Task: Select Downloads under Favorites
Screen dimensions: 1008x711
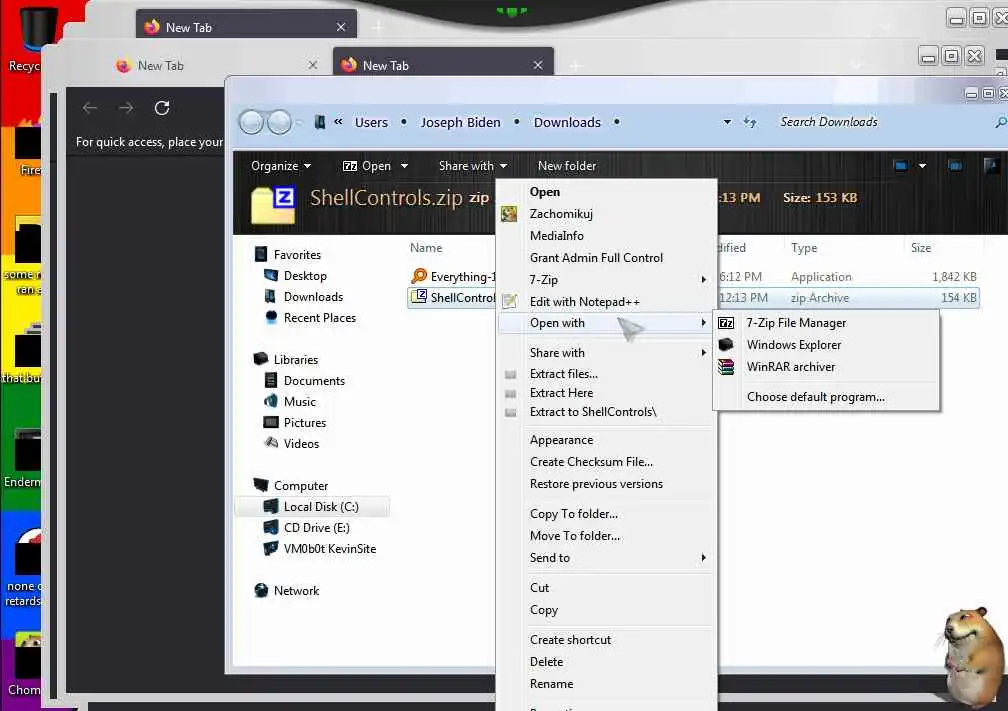Action: (x=313, y=296)
